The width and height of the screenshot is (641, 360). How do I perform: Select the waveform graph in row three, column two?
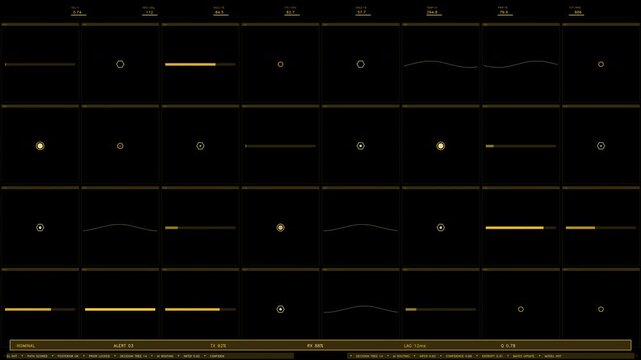[120, 228]
